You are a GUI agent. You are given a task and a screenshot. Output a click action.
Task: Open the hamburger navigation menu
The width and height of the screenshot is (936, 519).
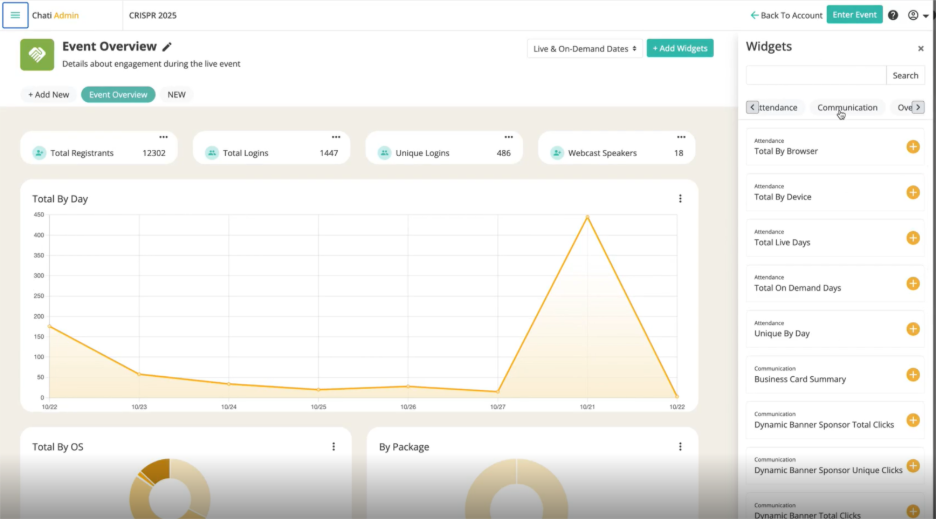point(15,15)
